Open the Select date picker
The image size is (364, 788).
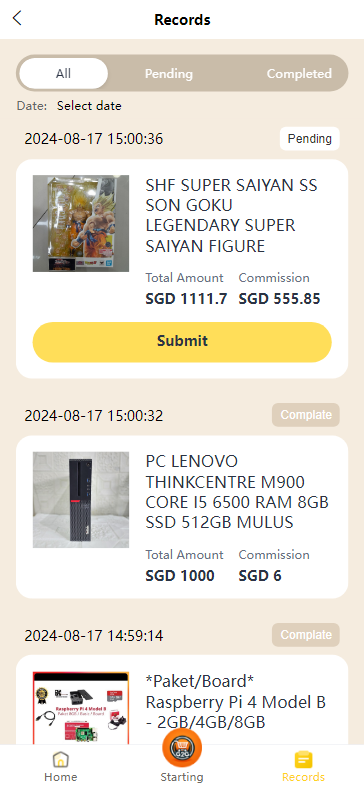coord(89,106)
